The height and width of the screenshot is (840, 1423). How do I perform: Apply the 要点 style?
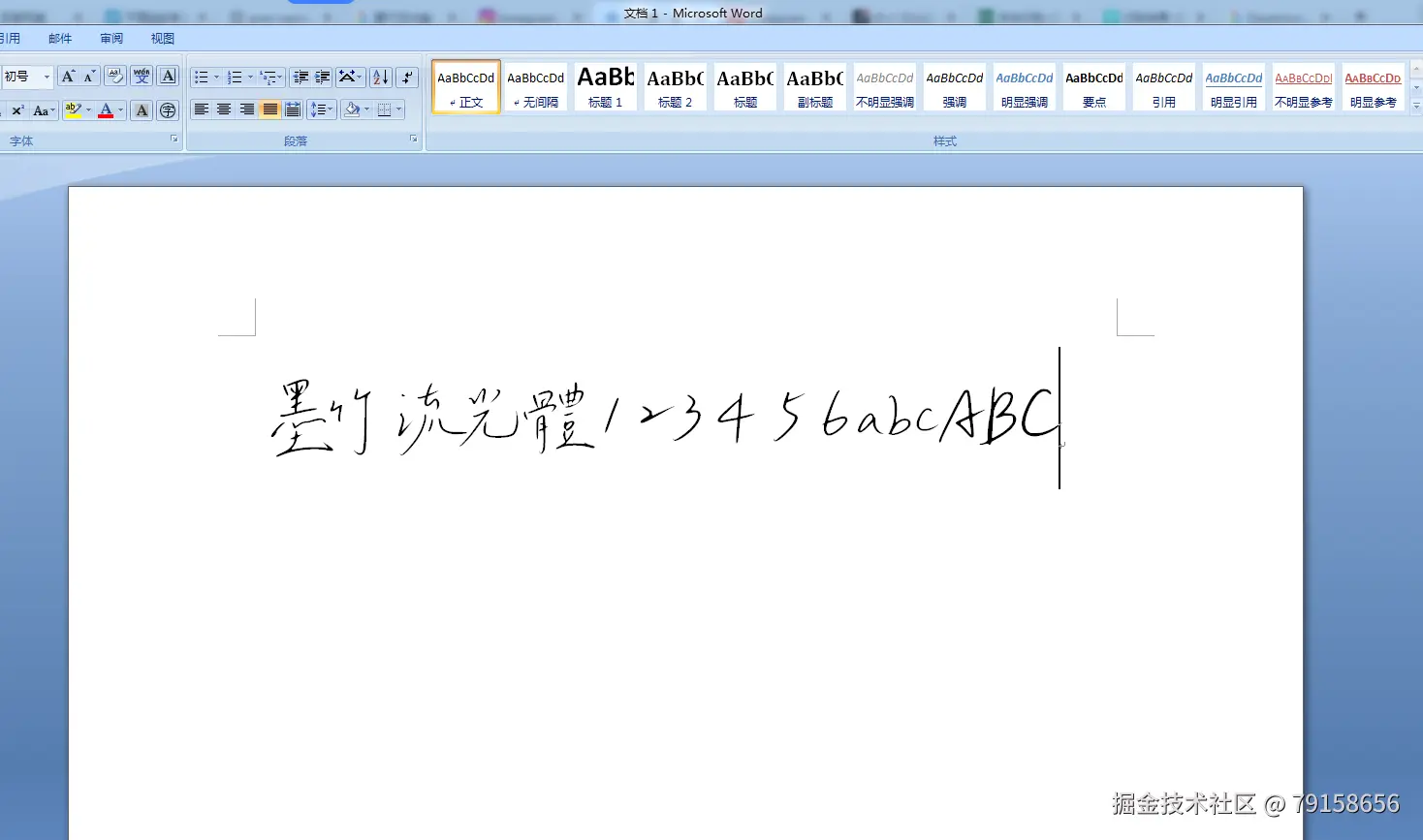1094,87
